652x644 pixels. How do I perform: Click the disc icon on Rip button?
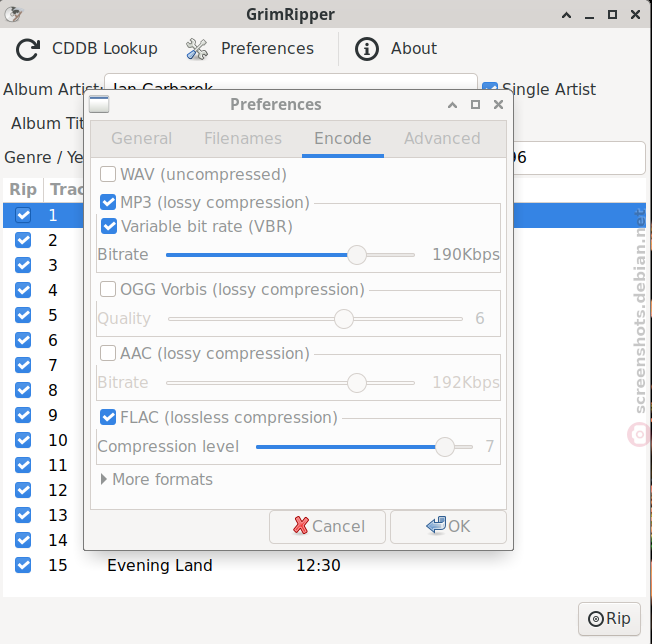(x=595, y=619)
